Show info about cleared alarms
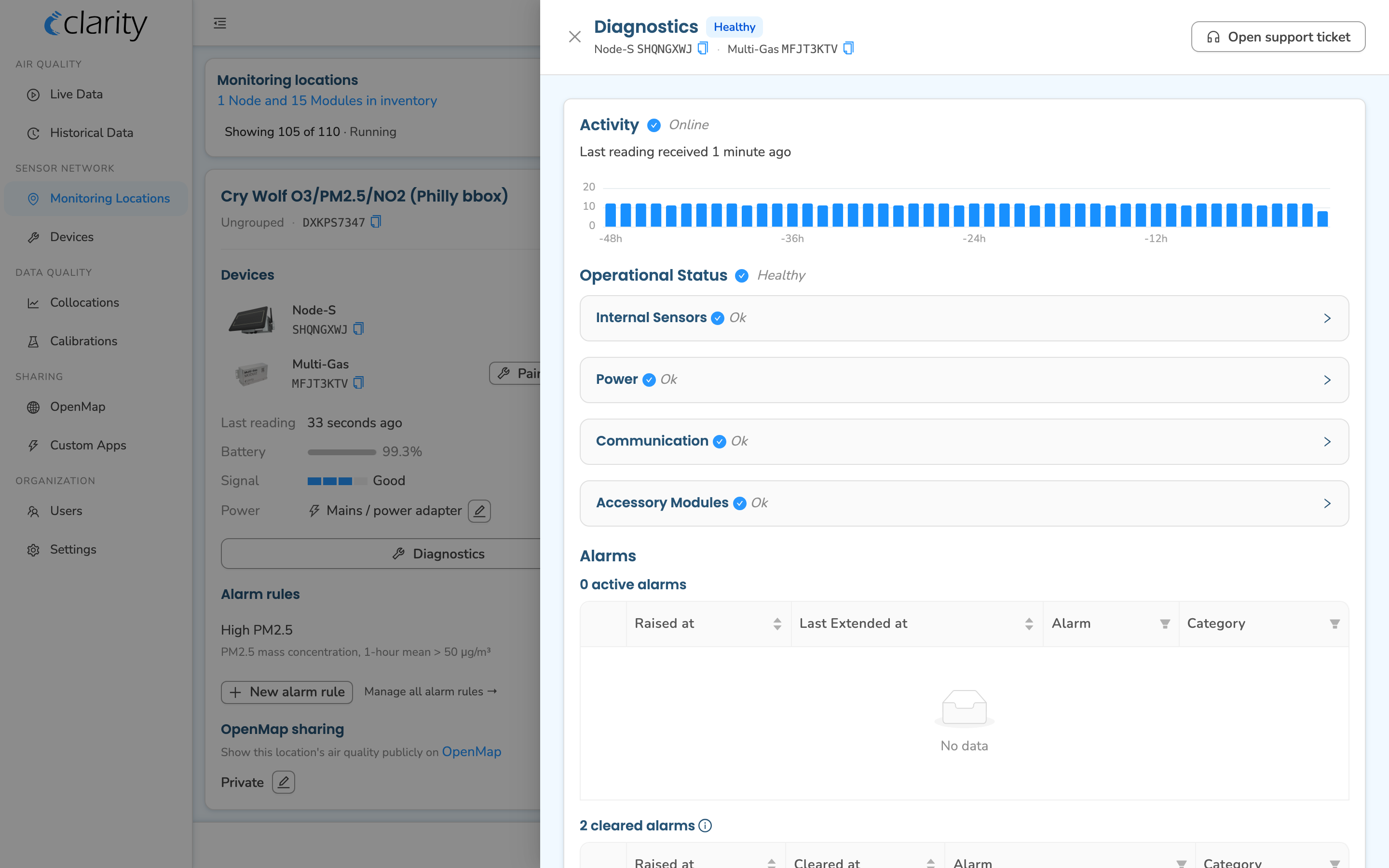This screenshot has width=1389, height=868. (x=706, y=826)
